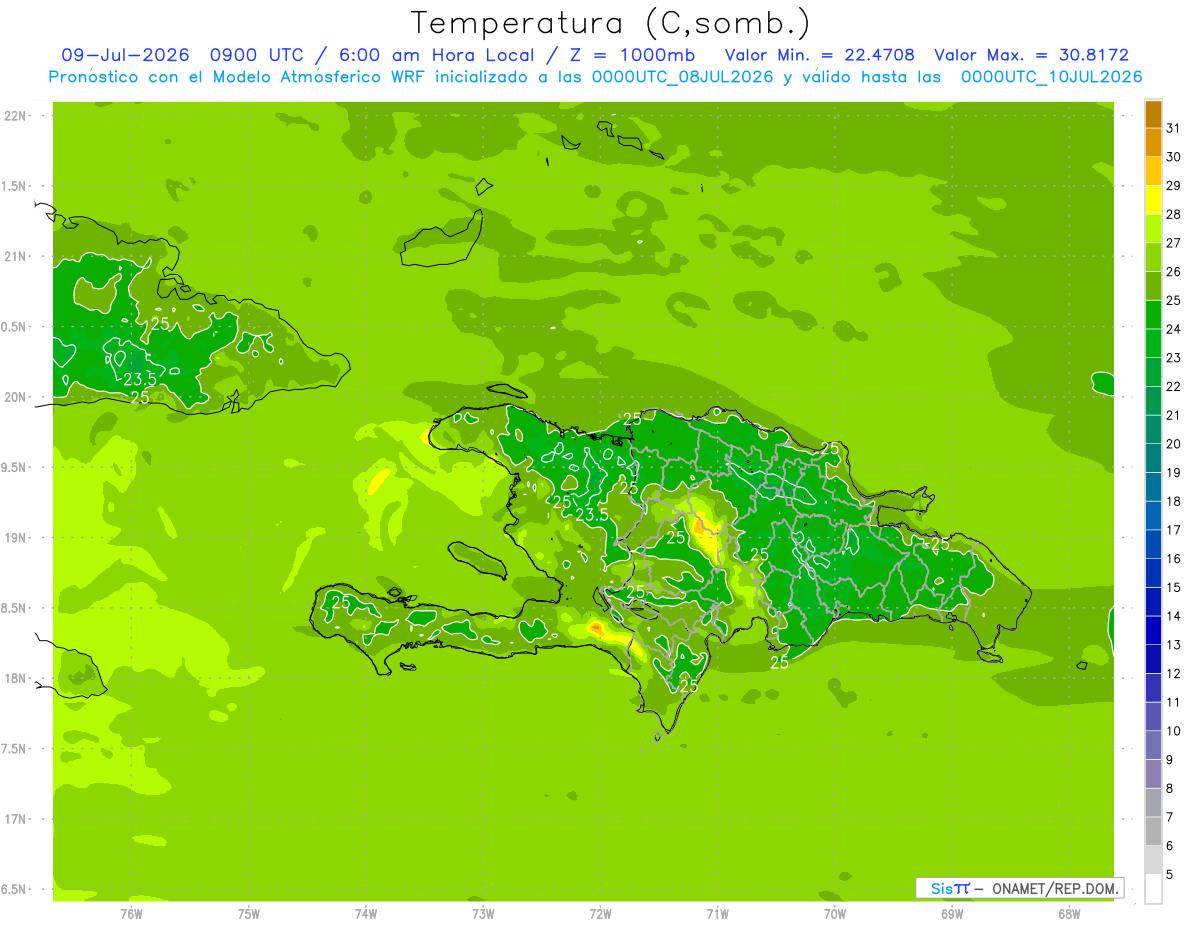Click the "71W" longitude label
1200x927 pixels.
pos(717,914)
